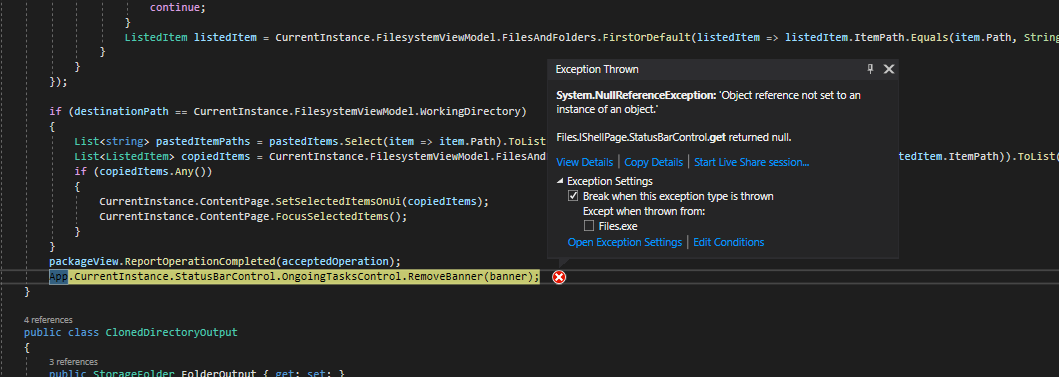The width and height of the screenshot is (1059, 377).
Task: Click 'public StorageFolder FolderOutput' property
Action: point(197,373)
